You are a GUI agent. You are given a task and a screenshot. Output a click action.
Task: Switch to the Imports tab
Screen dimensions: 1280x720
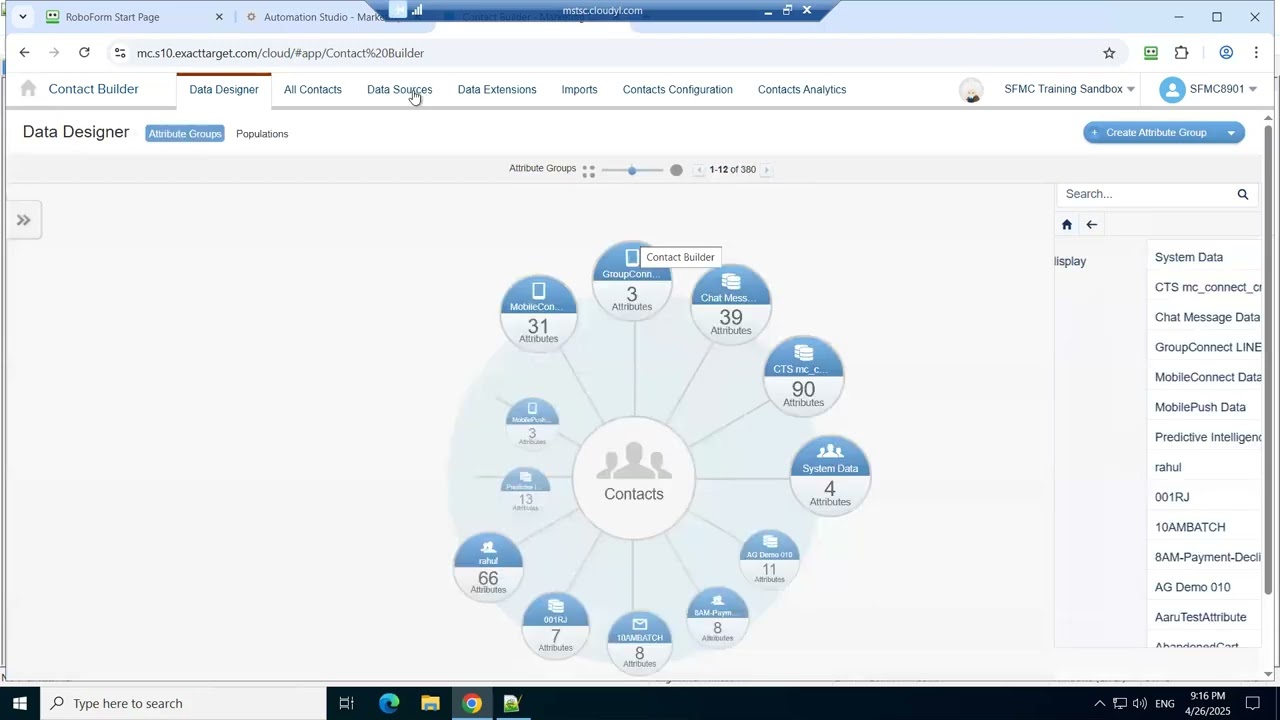pyautogui.click(x=579, y=90)
